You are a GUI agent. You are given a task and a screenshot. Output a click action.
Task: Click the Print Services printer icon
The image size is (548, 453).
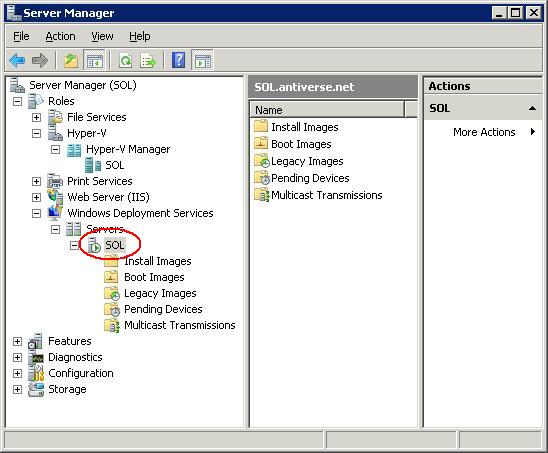click(55, 181)
